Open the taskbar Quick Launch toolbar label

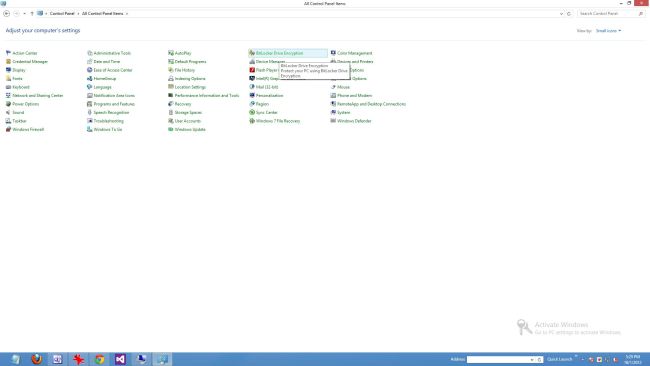(559, 359)
